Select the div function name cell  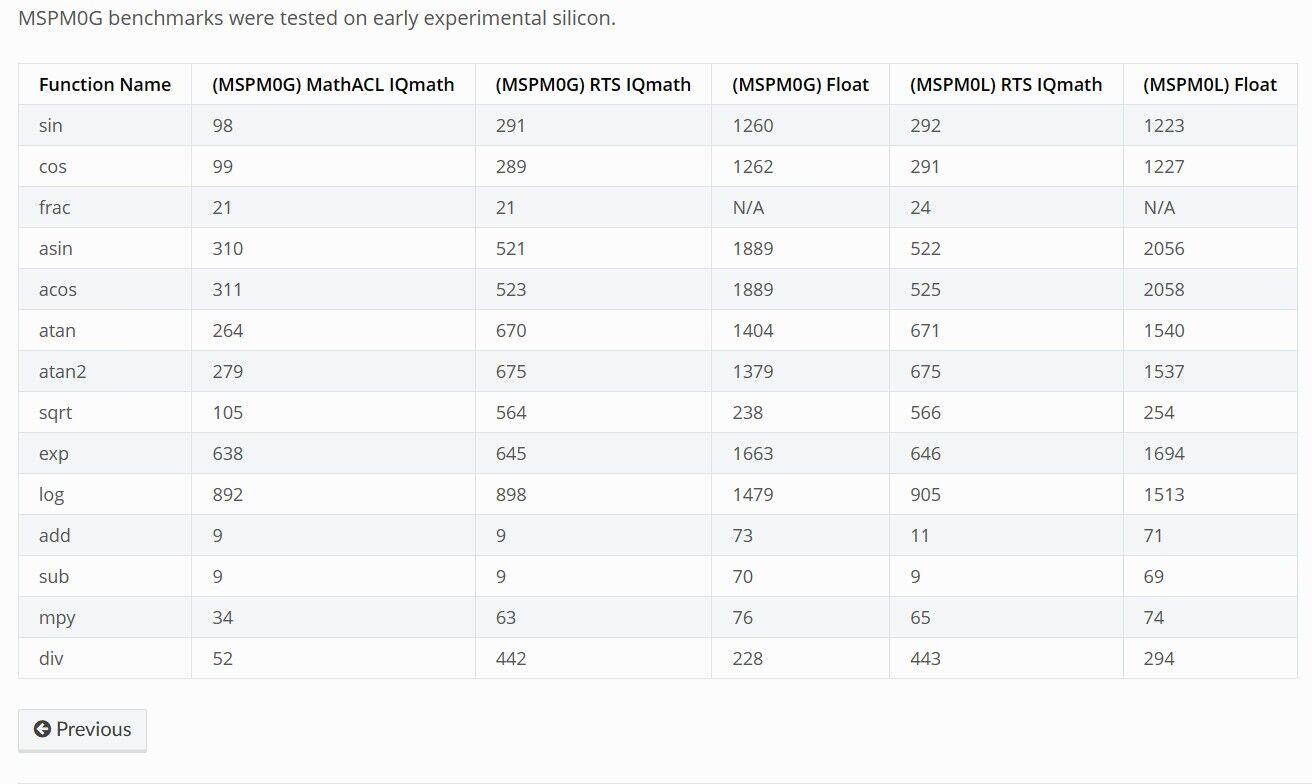tap(52, 659)
